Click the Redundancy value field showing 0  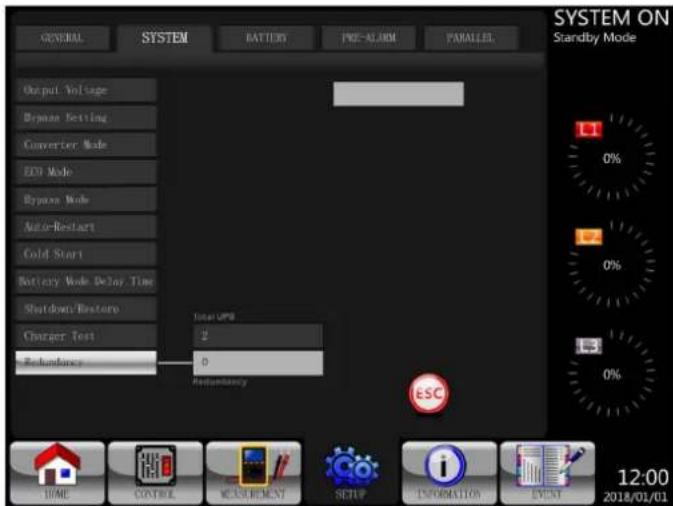[258, 363]
